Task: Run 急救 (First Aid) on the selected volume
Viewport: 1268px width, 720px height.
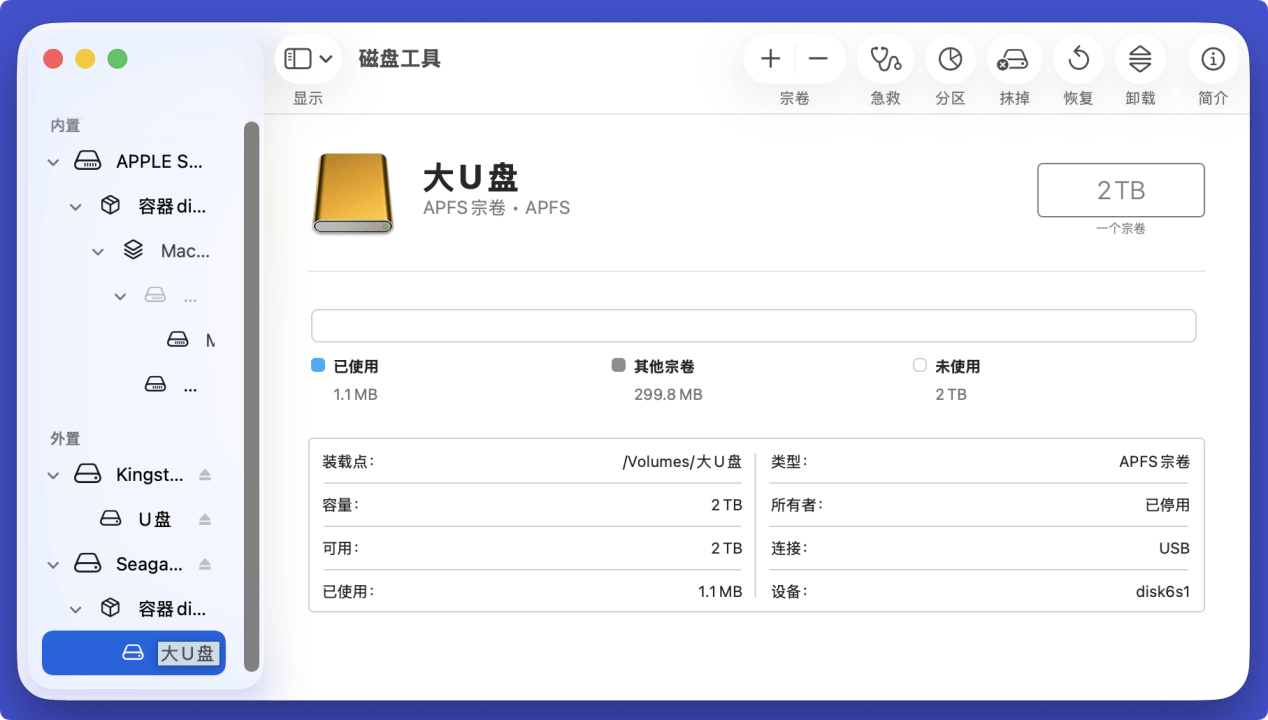Action: click(885, 59)
